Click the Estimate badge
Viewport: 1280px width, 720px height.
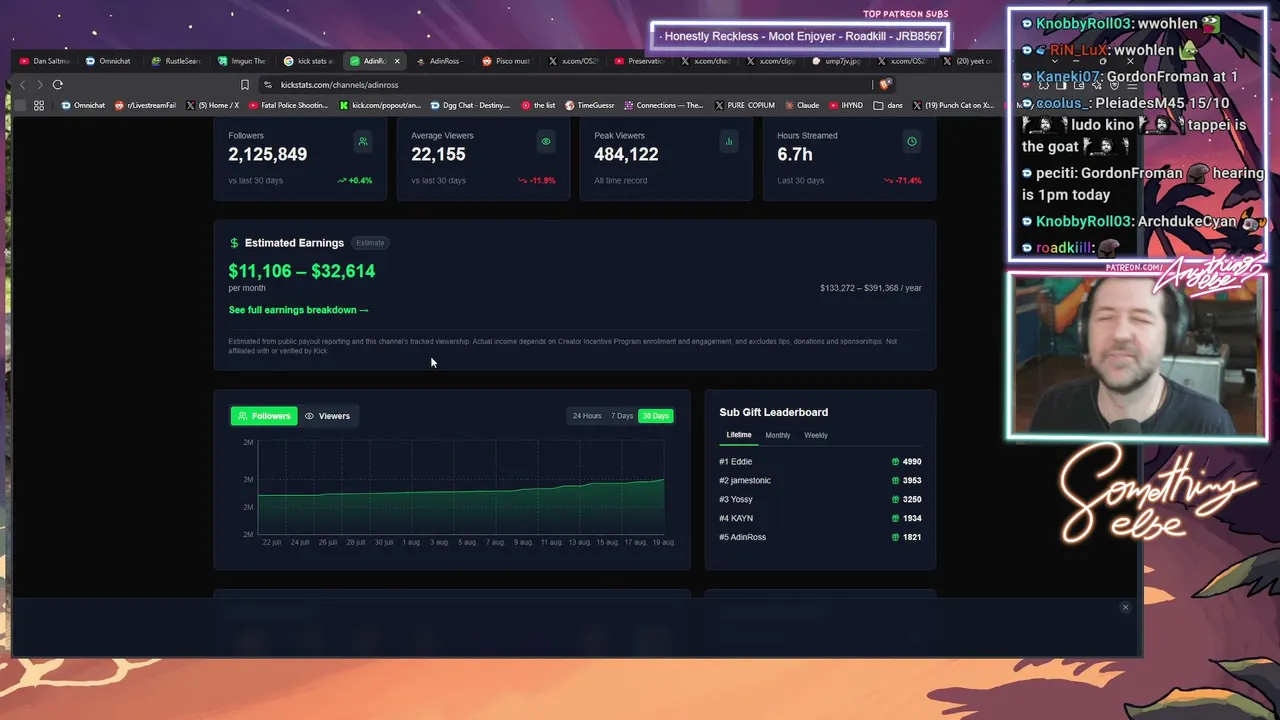(370, 243)
